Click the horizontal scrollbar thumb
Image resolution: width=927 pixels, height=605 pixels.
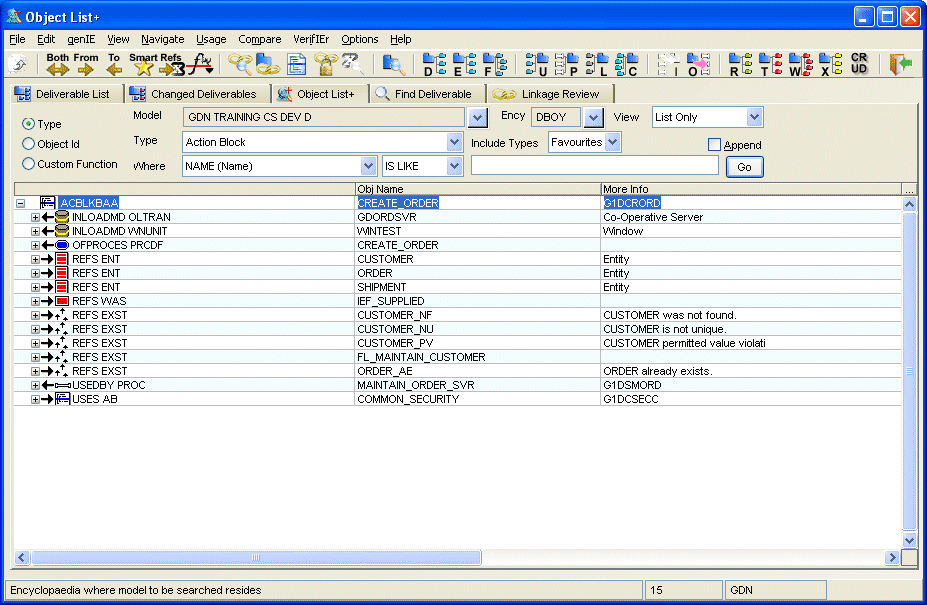256,557
